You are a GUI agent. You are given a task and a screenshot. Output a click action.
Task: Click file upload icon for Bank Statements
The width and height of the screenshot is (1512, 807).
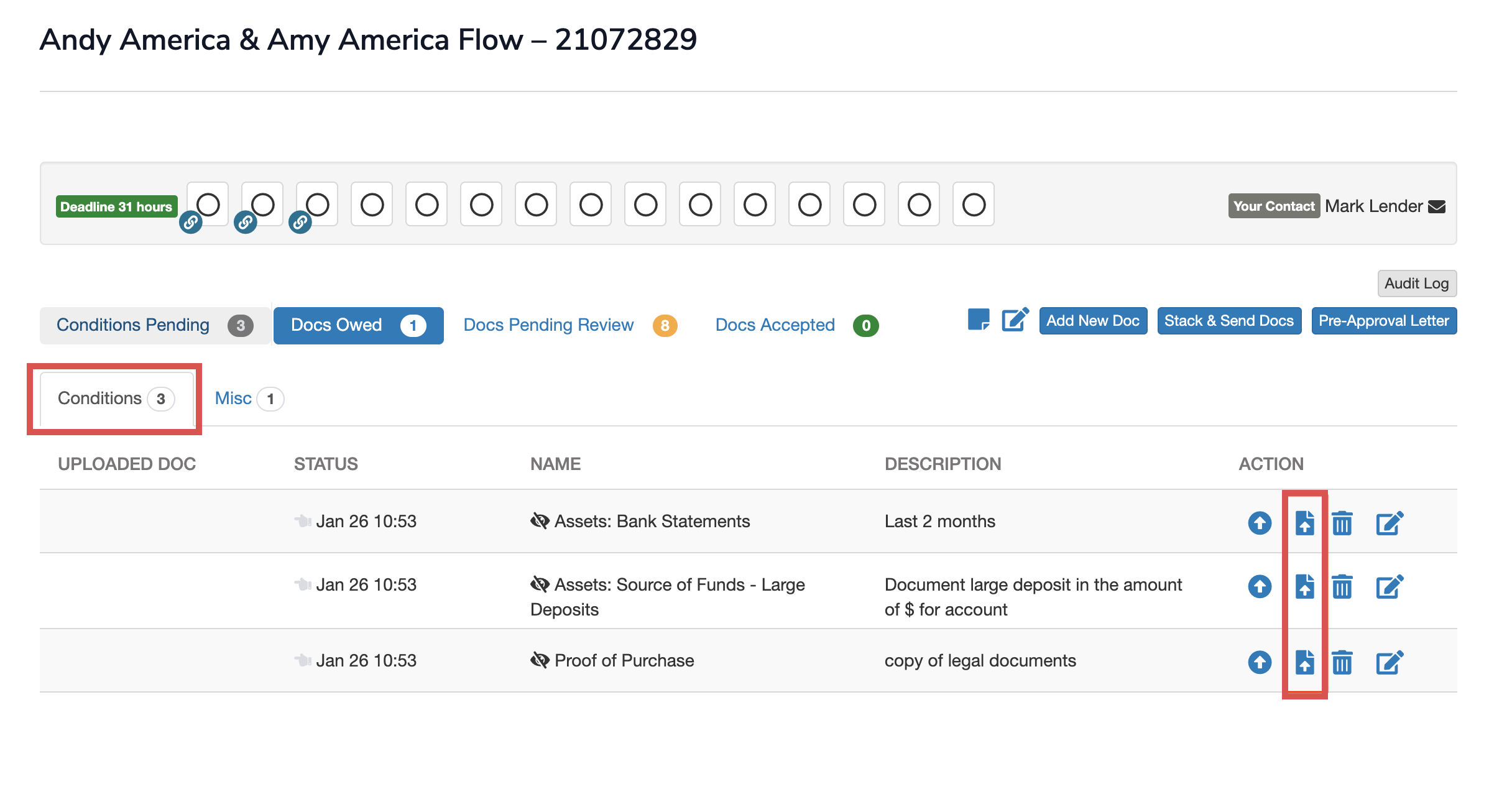tap(1304, 523)
